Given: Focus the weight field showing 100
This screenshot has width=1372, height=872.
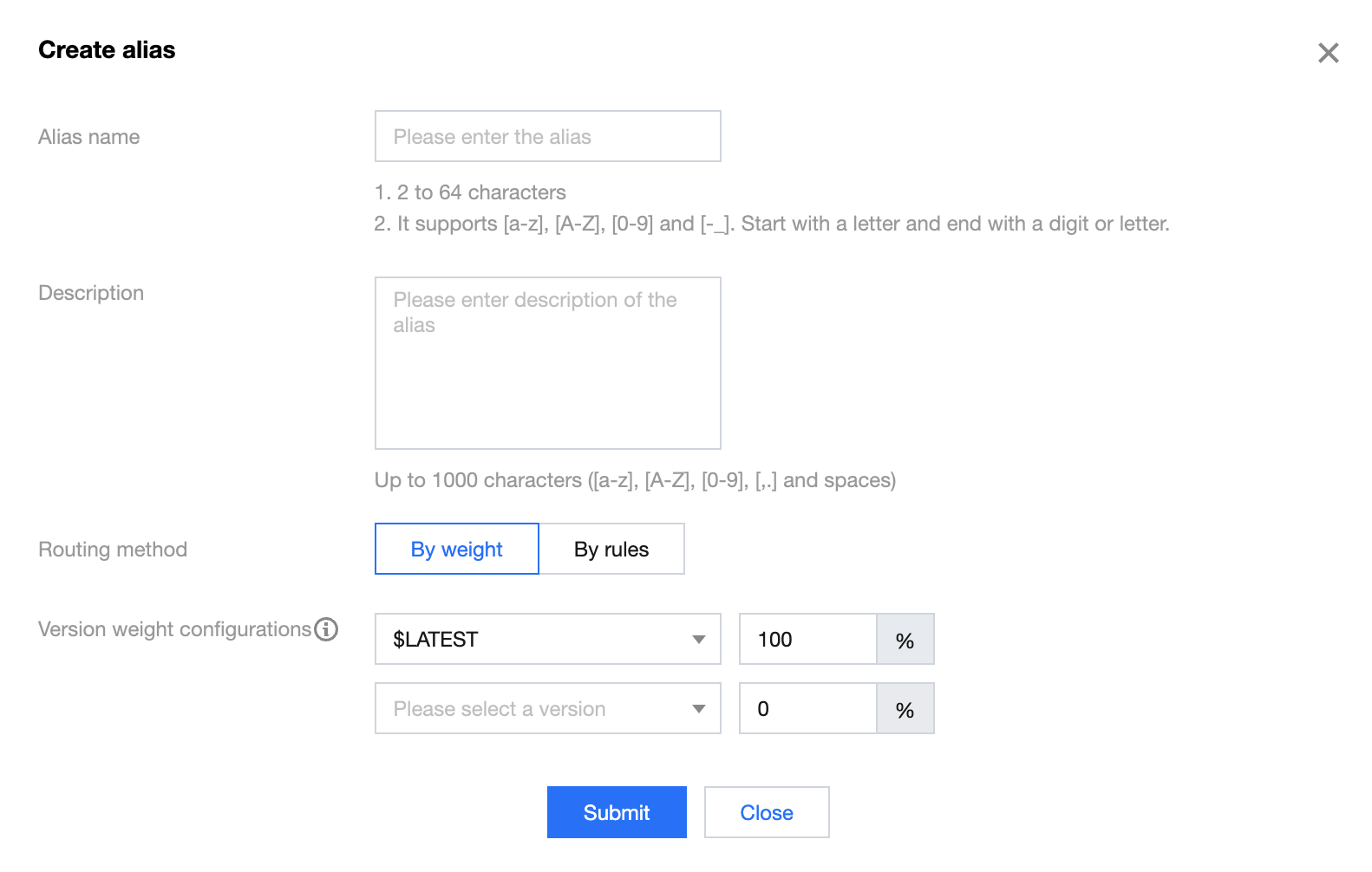Looking at the screenshot, I should click(x=807, y=640).
